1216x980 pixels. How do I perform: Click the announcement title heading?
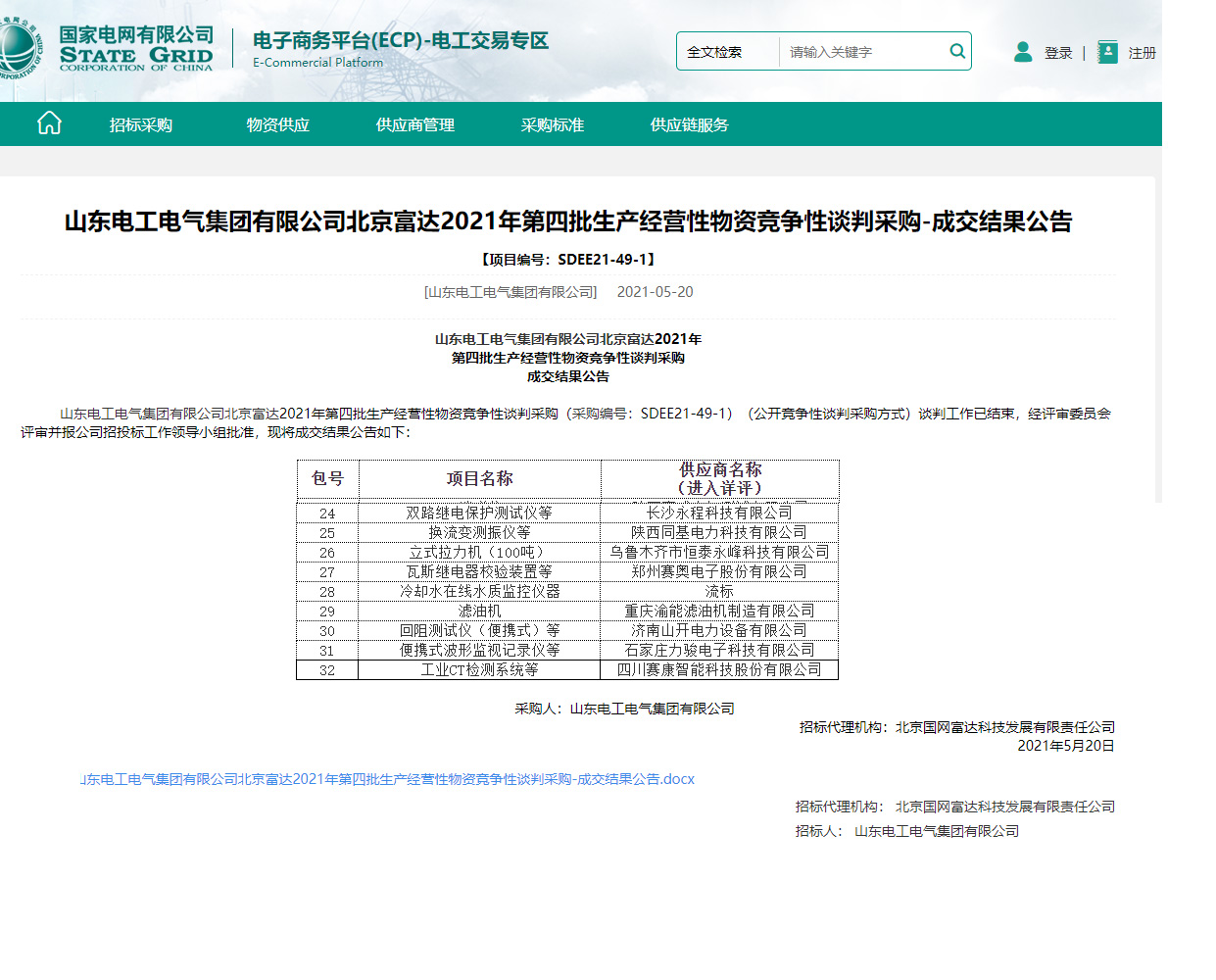[x=608, y=222]
